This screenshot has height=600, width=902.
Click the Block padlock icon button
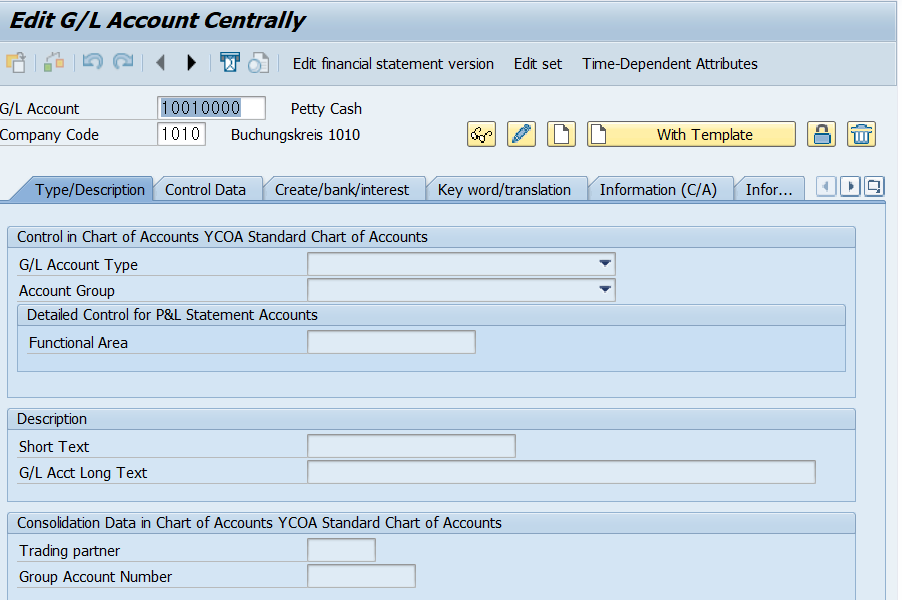[x=821, y=135]
